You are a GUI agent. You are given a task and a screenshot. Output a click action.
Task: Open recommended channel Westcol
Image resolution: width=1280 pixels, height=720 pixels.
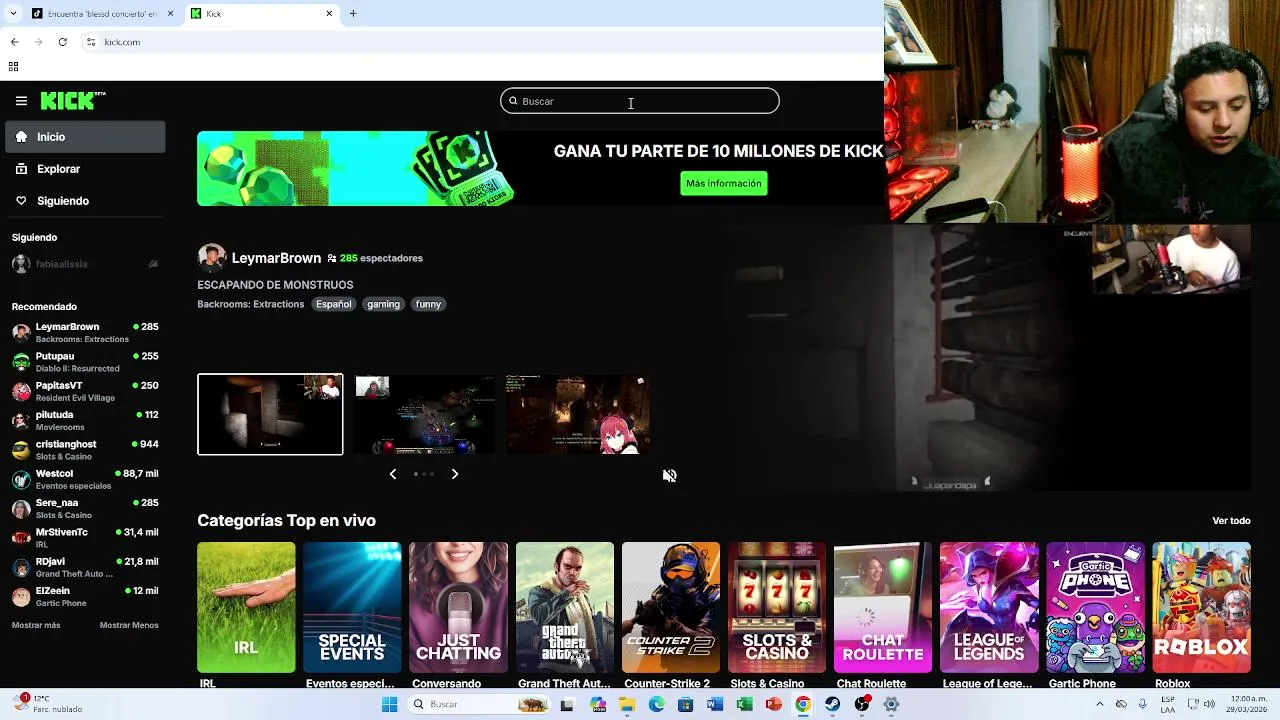(85, 479)
